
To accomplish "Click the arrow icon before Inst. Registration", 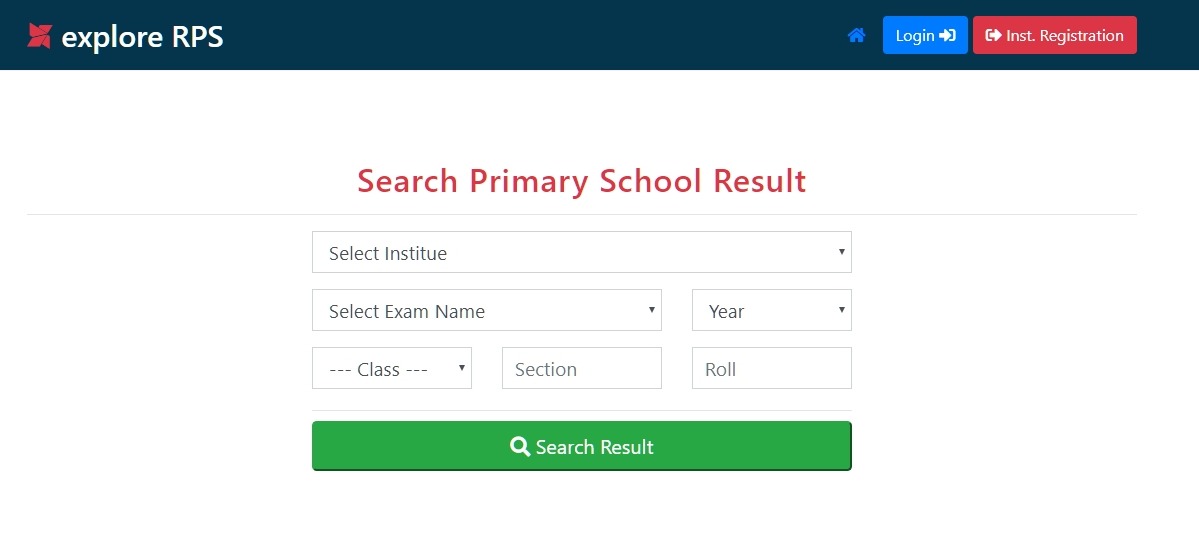I will pyautogui.click(x=993, y=36).
